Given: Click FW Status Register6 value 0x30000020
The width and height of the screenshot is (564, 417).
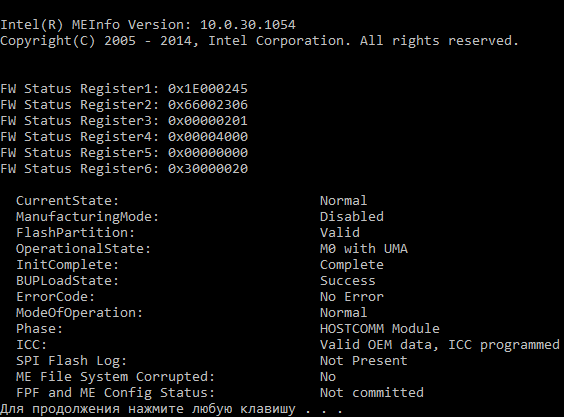Looking at the screenshot, I should point(208,169).
